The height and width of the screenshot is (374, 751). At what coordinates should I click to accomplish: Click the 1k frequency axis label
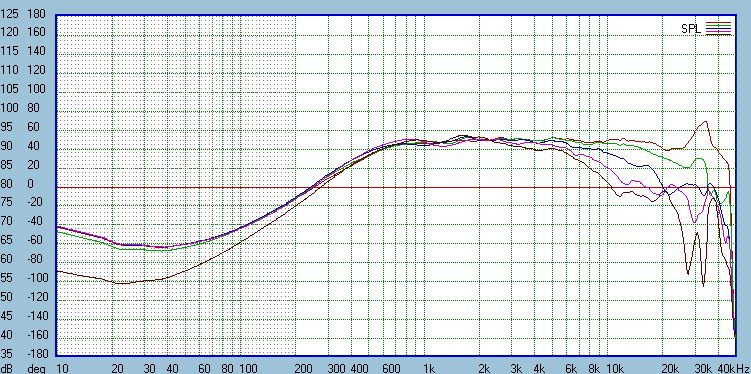click(x=429, y=368)
